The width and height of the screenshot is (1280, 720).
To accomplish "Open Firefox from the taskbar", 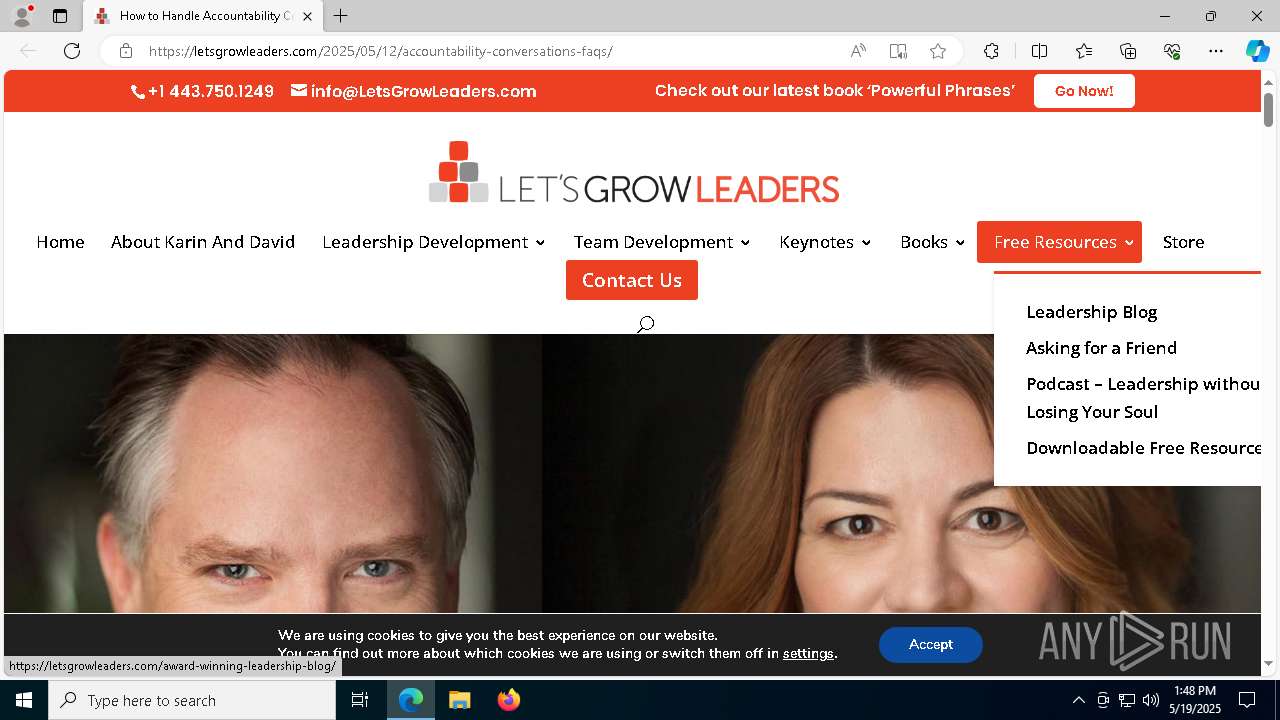I will tap(509, 700).
